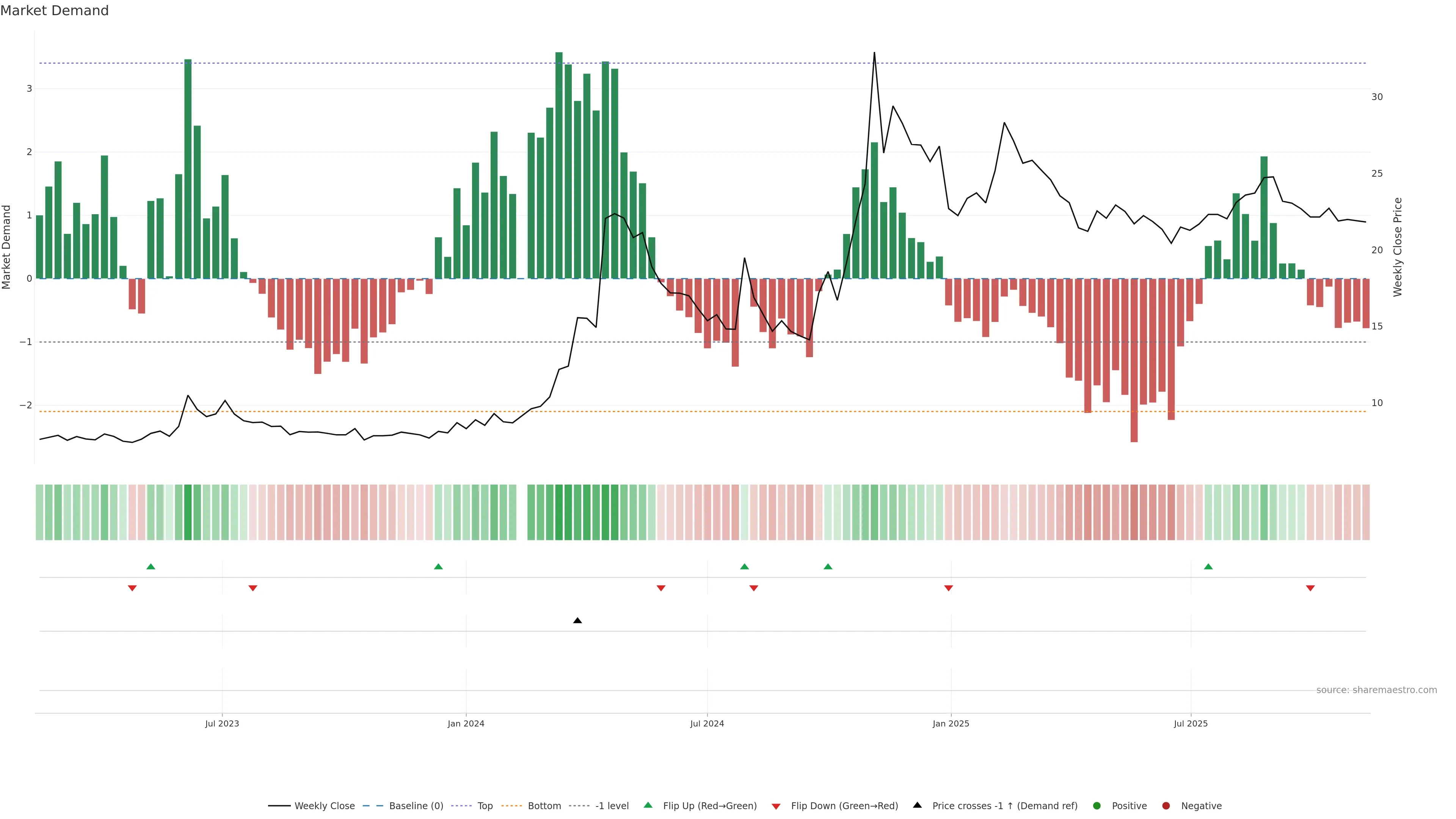Click the black Price crosses -1 legend triangle

pyautogui.click(x=917, y=805)
